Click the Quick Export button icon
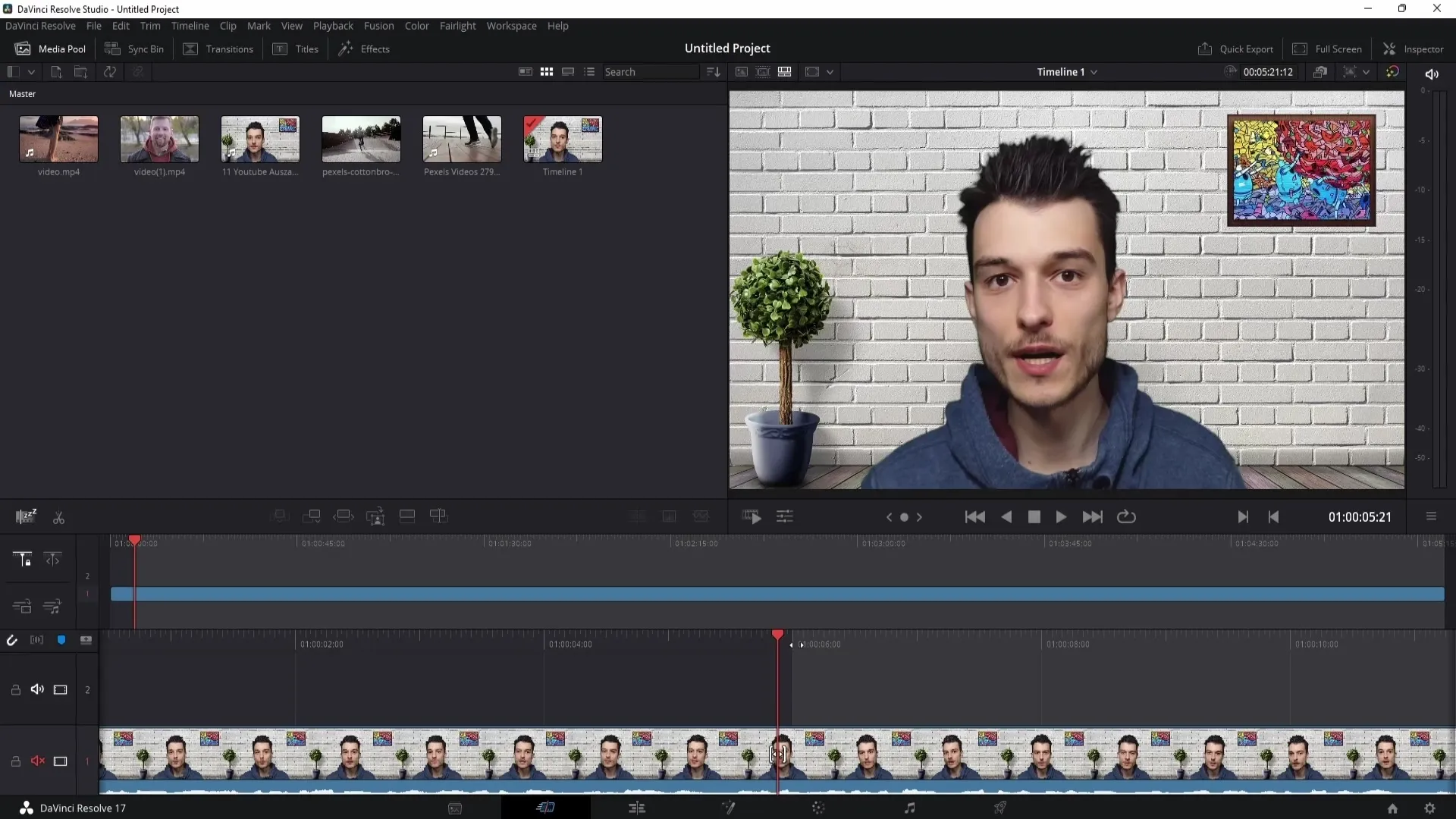This screenshot has width=1456, height=819. (1205, 48)
